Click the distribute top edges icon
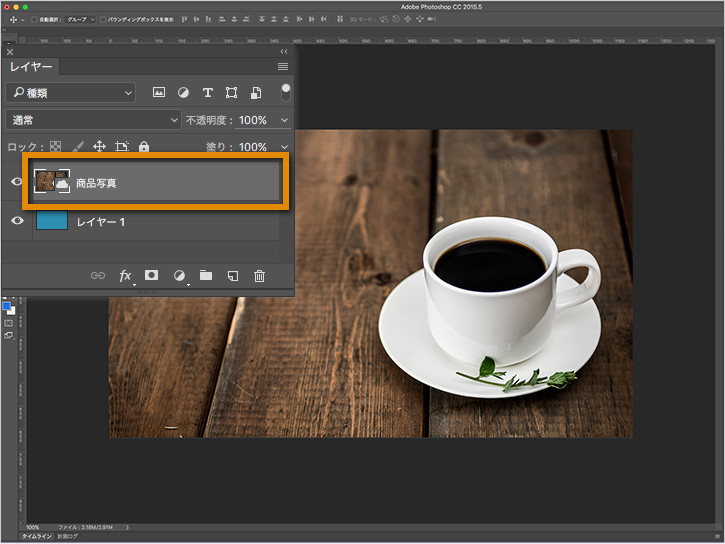Screen dimensions: 725x544 pos(262,19)
